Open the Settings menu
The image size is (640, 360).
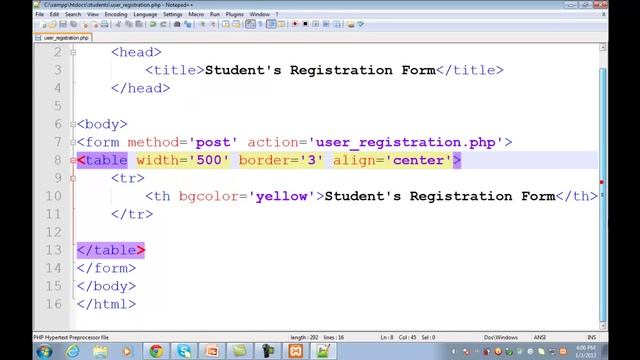(x=173, y=14)
